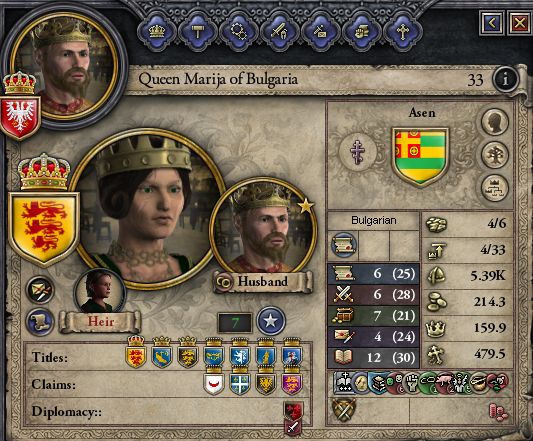Open the Council tab with hammer icon
This screenshot has height=441, width=533.
197,32
